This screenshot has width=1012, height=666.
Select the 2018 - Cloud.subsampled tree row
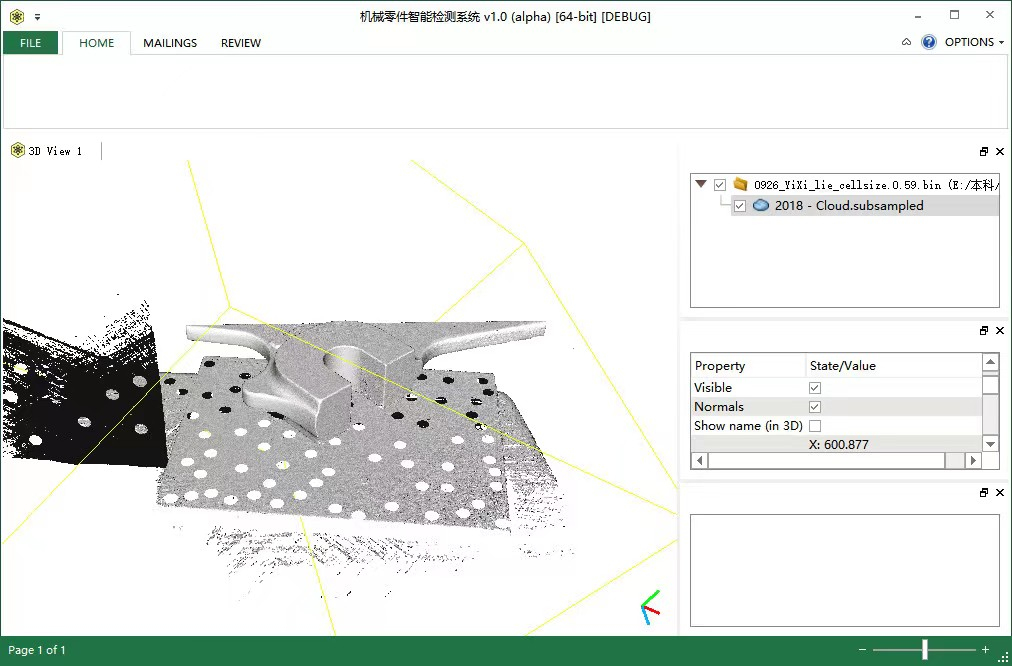(x=864, y=206)
